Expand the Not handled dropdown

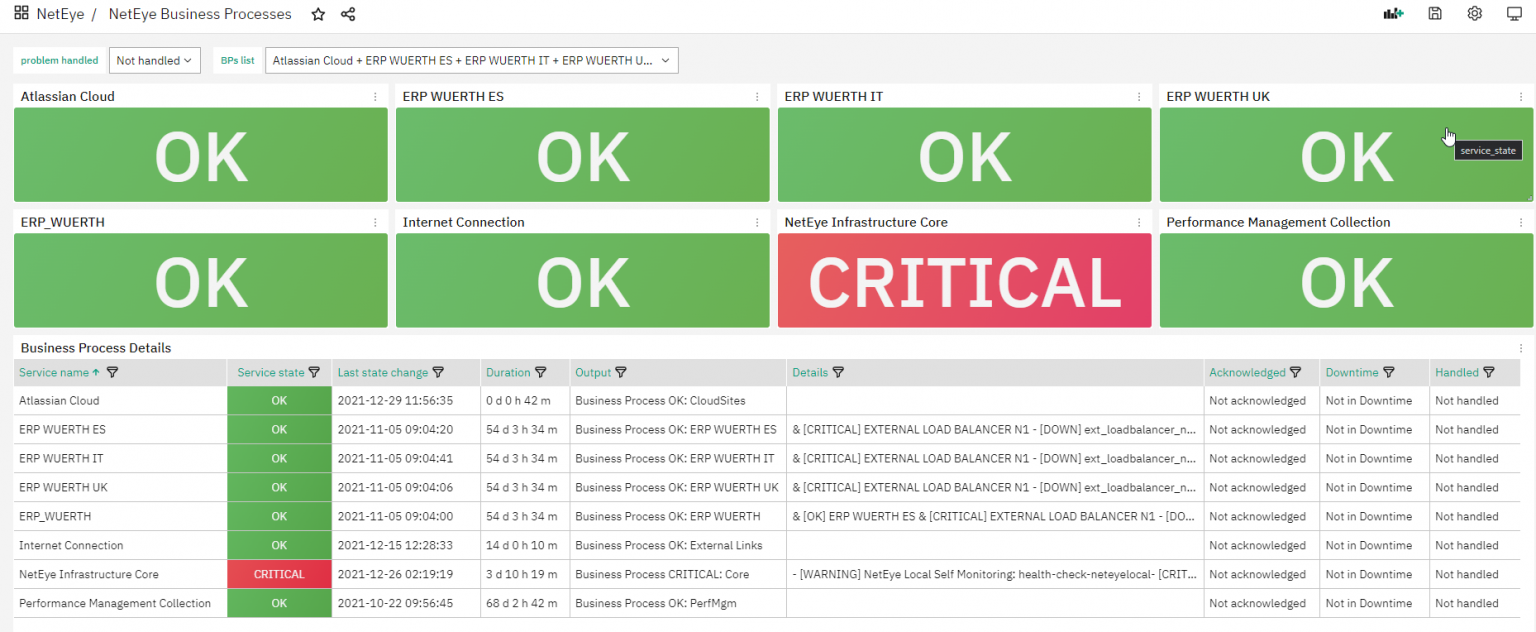tap(155, 60)
